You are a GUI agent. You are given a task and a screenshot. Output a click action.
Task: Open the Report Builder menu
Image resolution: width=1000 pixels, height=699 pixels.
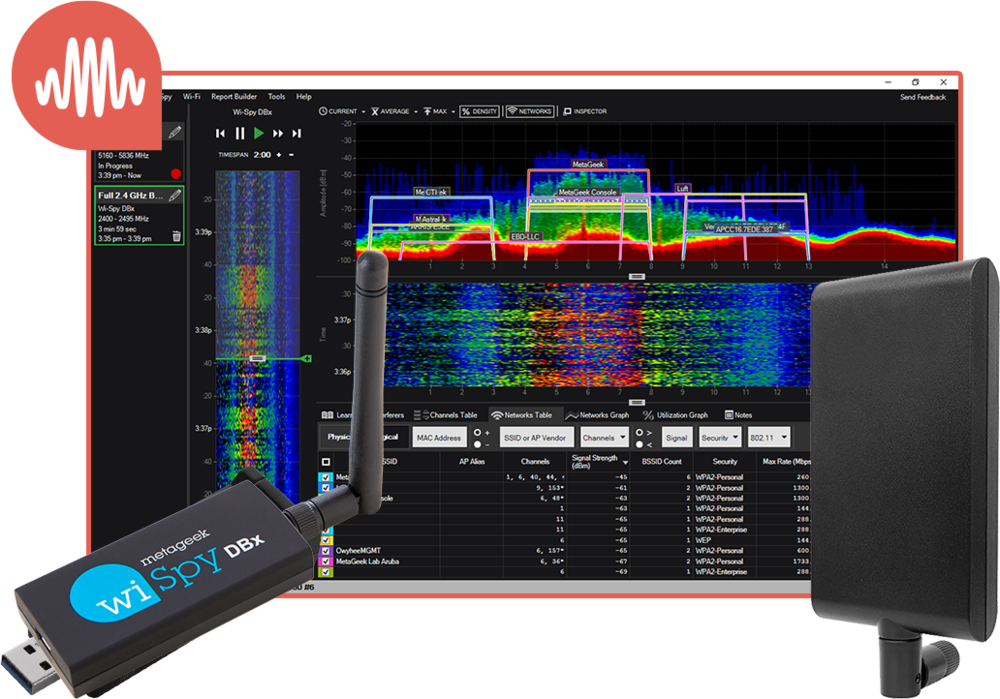235,97
